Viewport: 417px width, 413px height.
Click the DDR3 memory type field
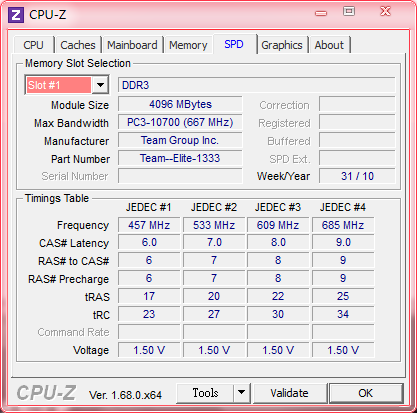pyautogui.click(x=256, y=85)
